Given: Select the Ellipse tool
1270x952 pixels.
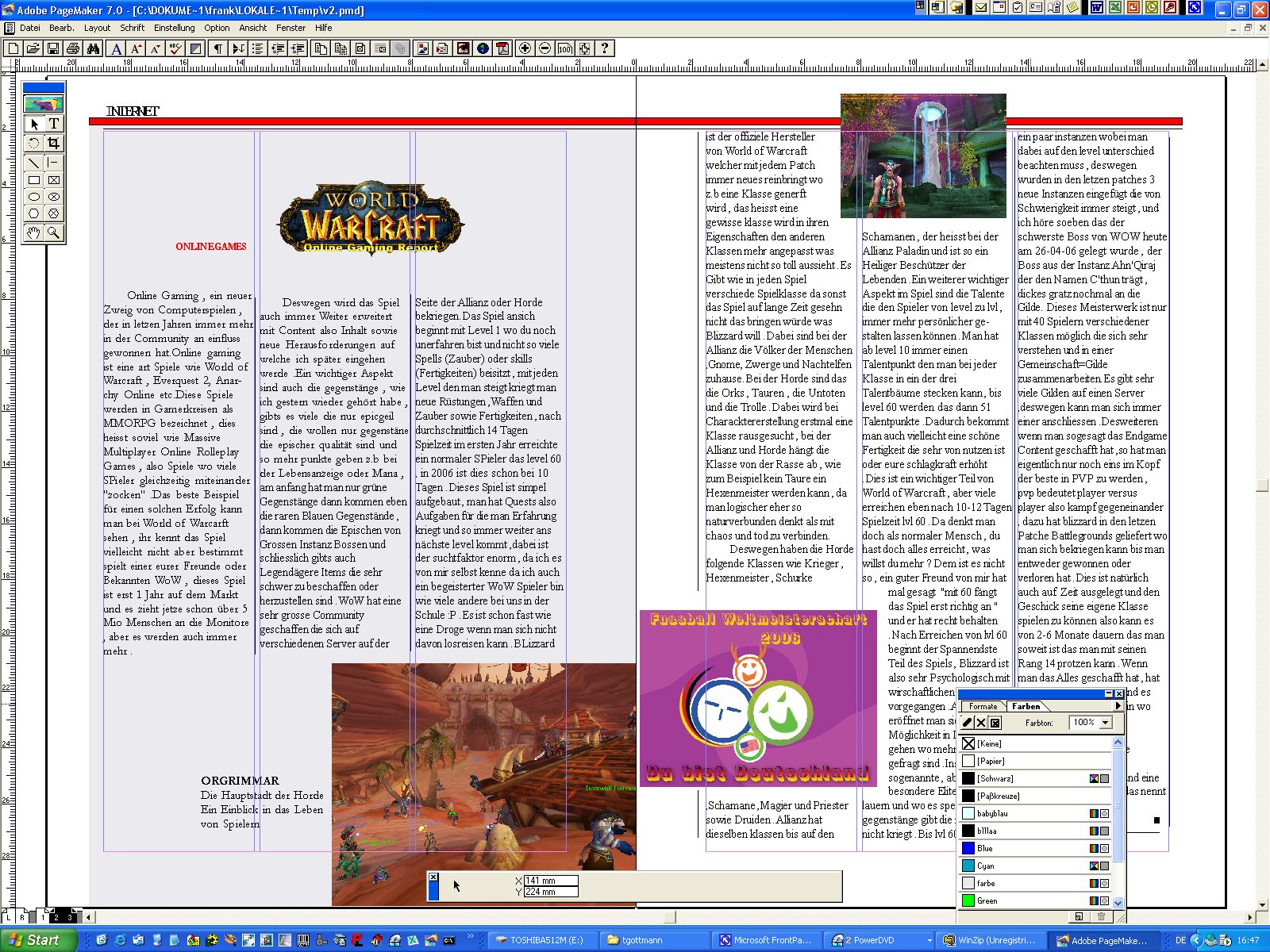Looking at the screenshot, I should pos(34,197).
